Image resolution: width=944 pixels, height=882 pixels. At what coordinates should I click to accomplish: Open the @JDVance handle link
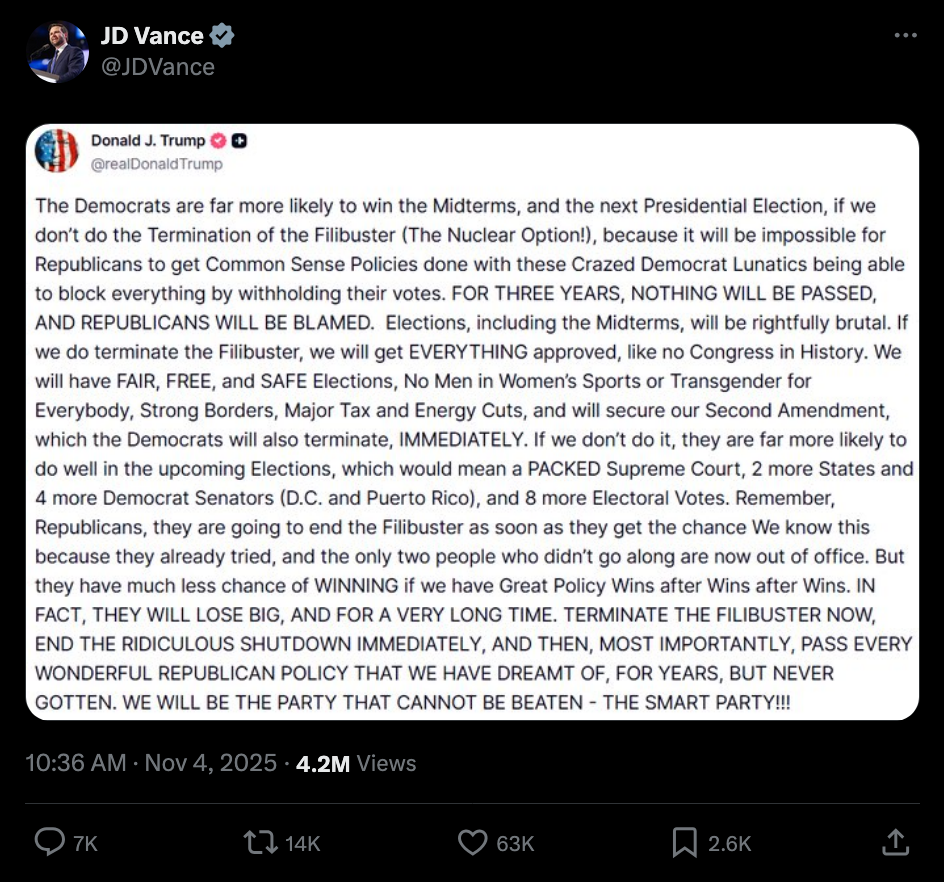point(157,67)
